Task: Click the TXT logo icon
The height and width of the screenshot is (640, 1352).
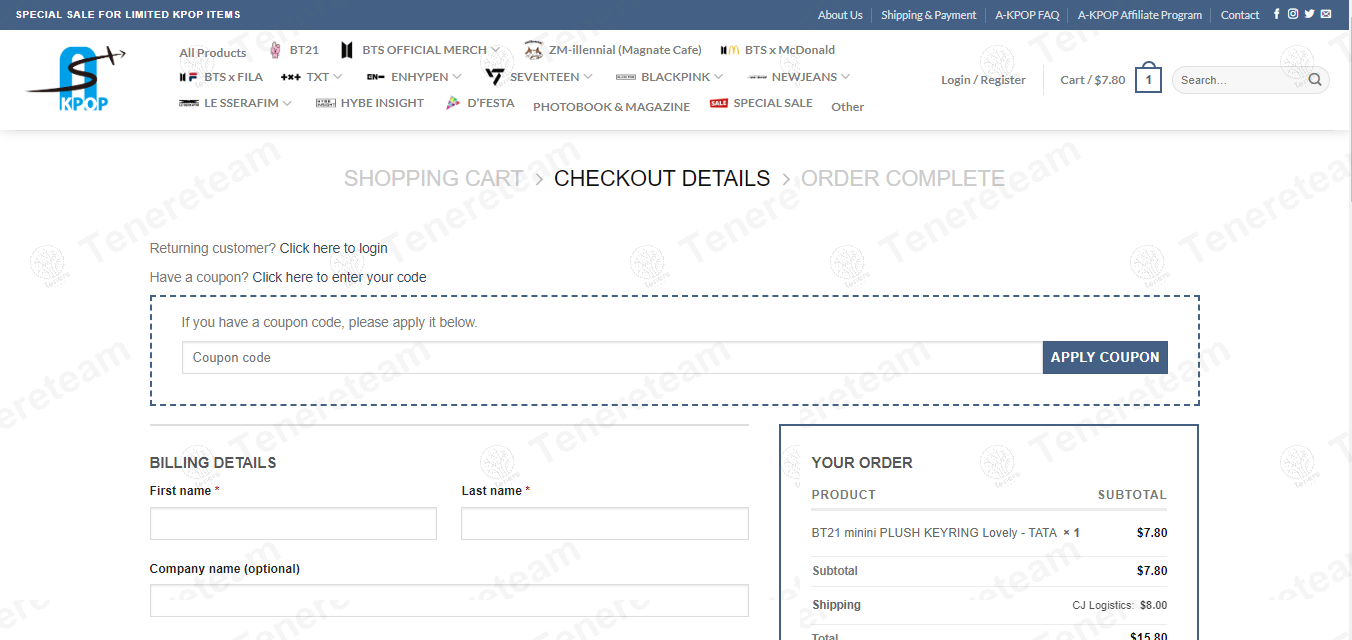Action: coord(291,76)
